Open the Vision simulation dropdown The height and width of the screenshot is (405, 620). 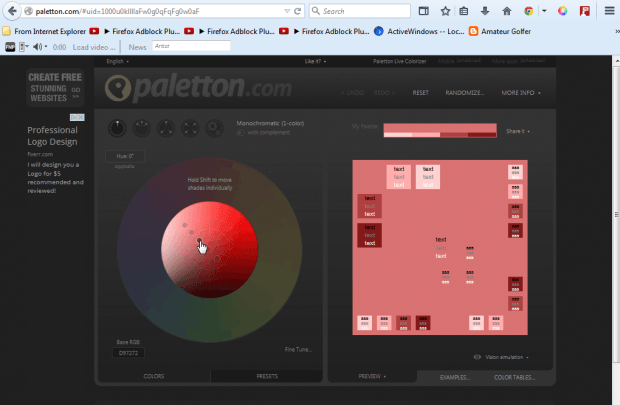(507, 357)
